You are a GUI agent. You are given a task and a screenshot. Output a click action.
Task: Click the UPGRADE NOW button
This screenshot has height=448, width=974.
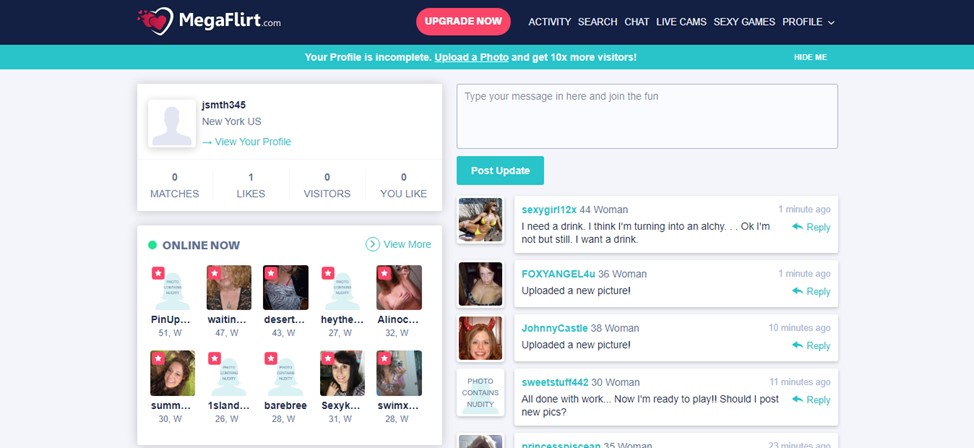coord(463,22)
